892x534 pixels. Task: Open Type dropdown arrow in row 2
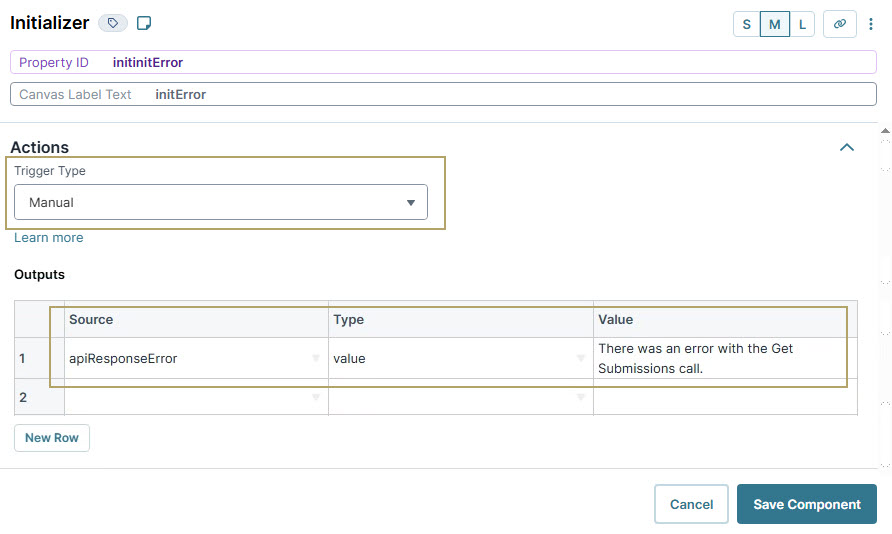coord(580,397)
